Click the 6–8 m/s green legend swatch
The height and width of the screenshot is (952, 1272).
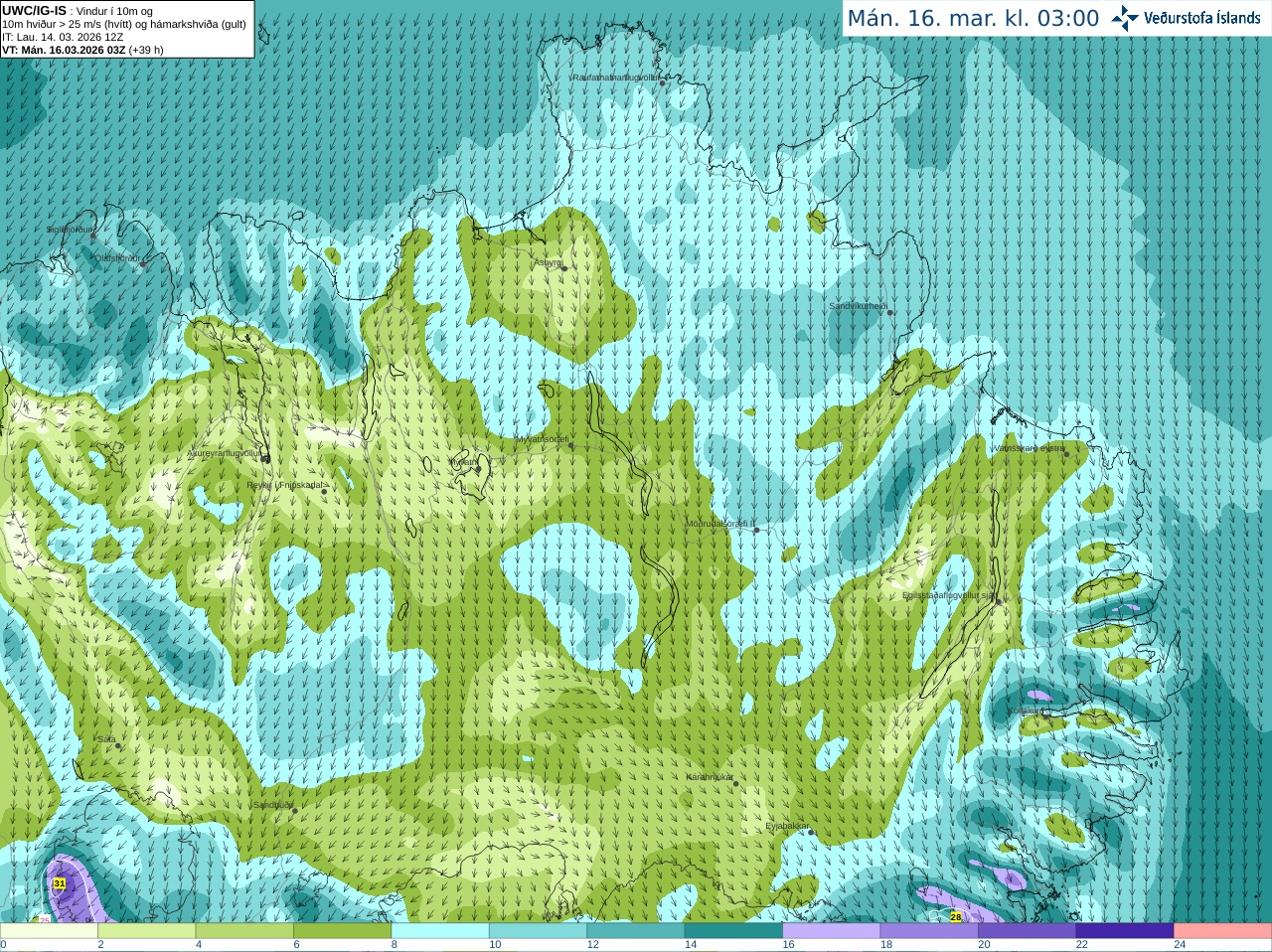pos(342,931)
